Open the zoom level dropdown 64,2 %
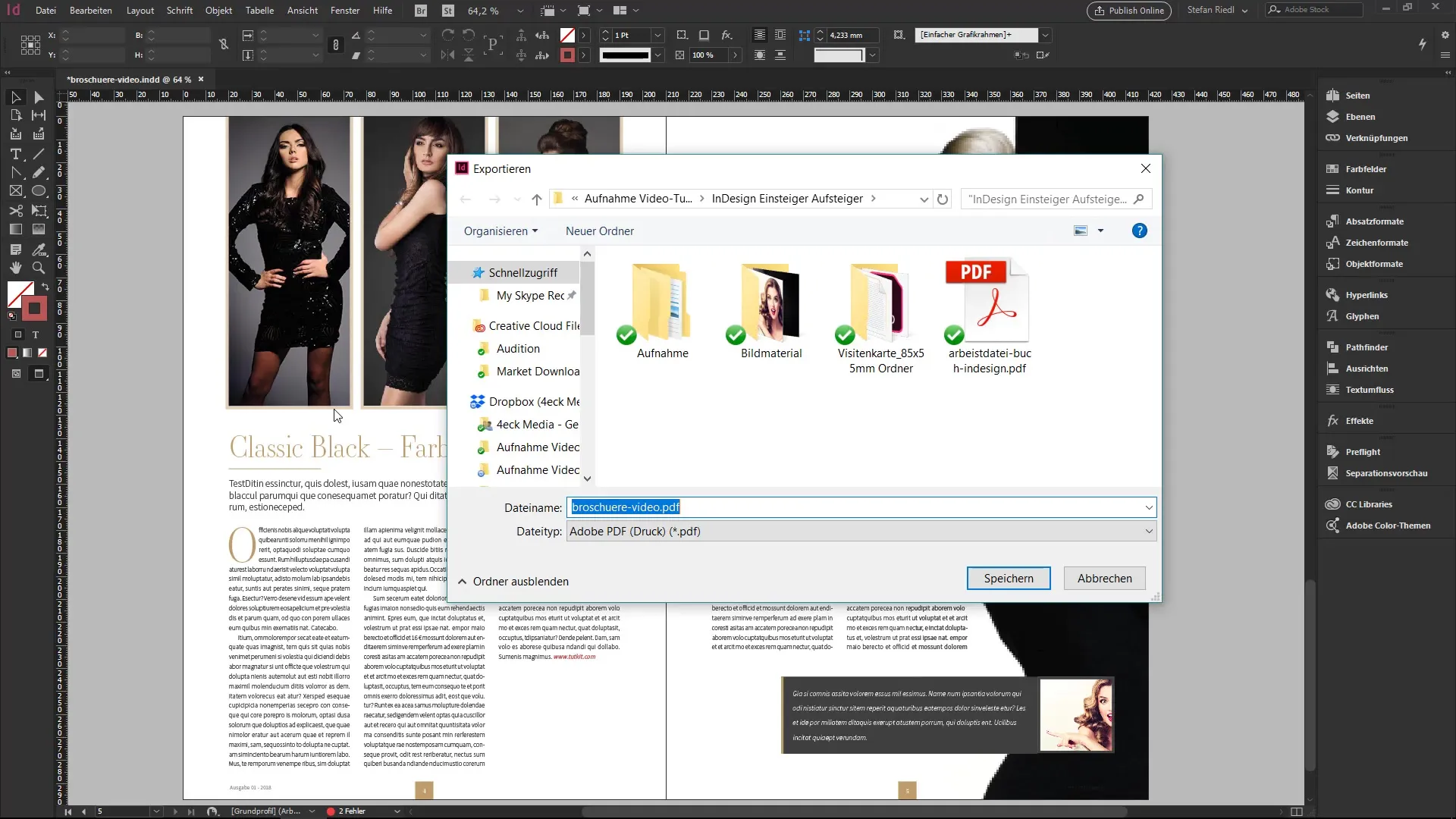The width and height of the screenshot is (1456, 819). click(x=520, y=11)
